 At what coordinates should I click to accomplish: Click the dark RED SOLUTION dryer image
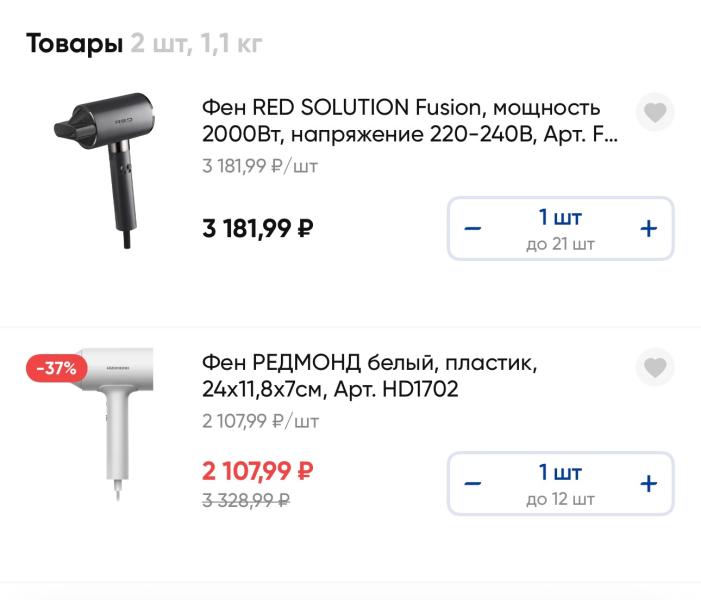tap(107, 167)
